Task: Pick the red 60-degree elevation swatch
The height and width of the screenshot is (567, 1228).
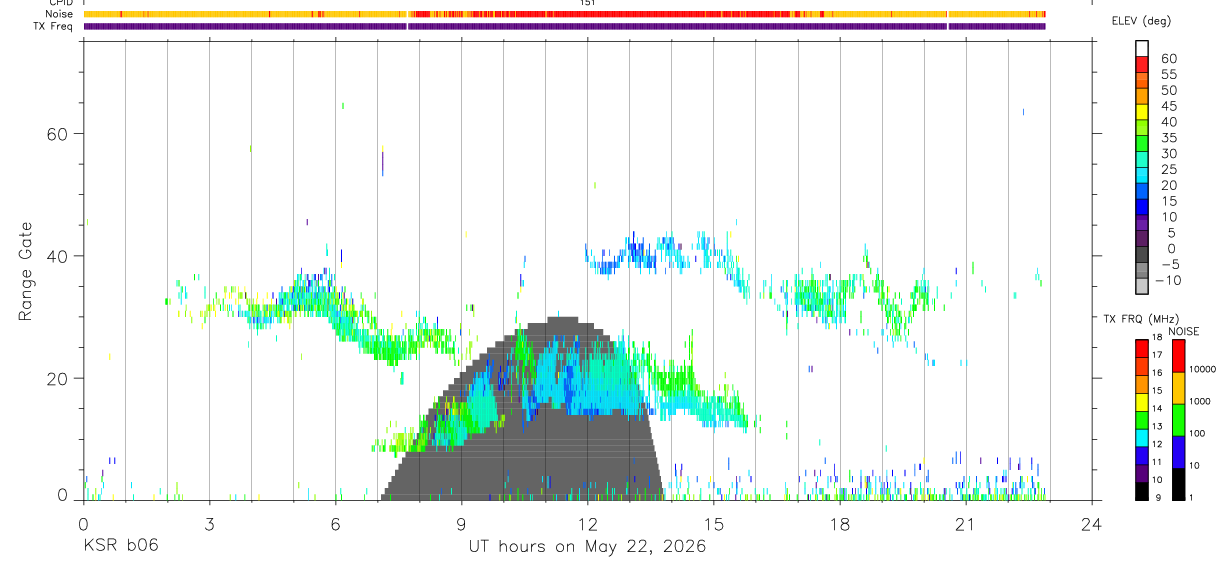Action: (1142, 64)
